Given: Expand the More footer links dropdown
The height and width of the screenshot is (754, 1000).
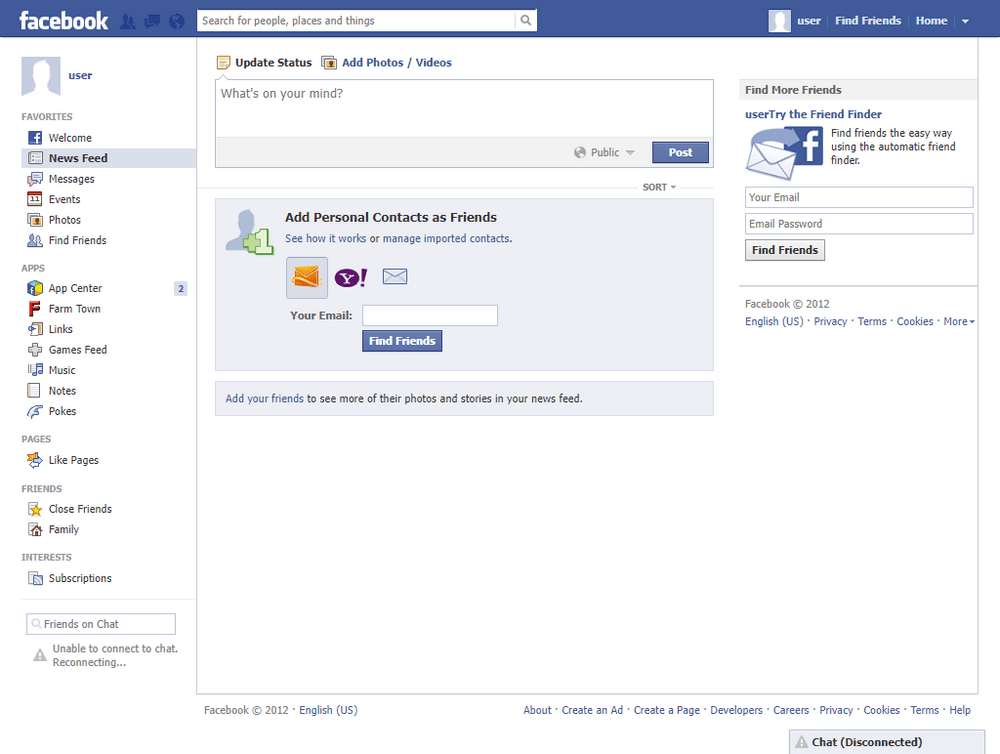Looking at the screenshot, I should coord(958,322).
